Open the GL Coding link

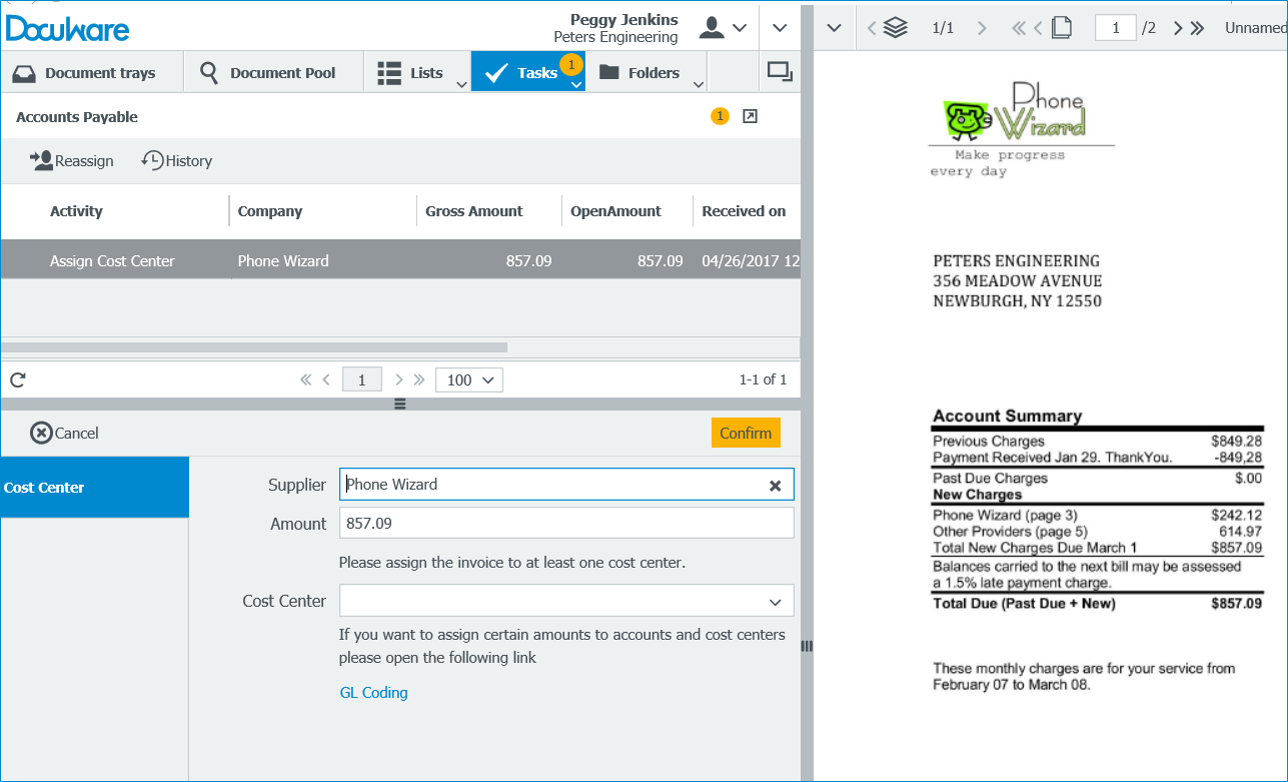pos(374,692)
